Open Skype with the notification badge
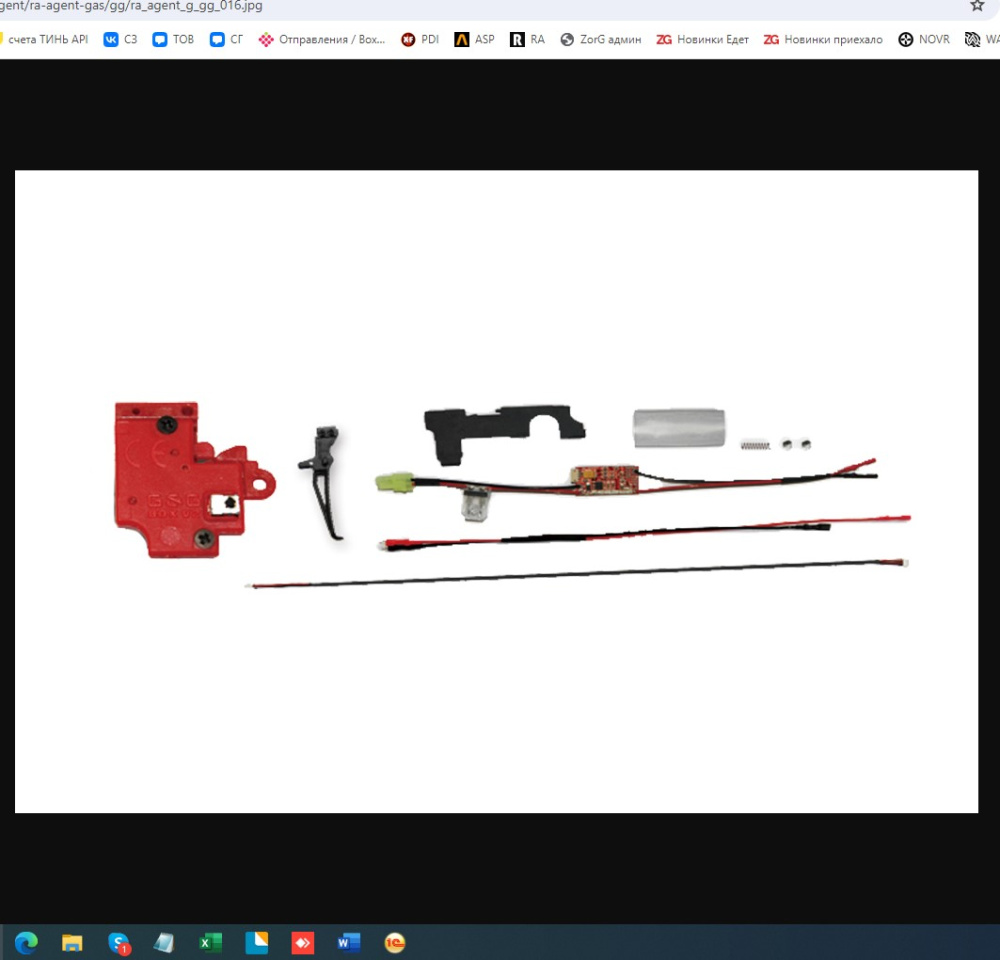 (119, 943)
